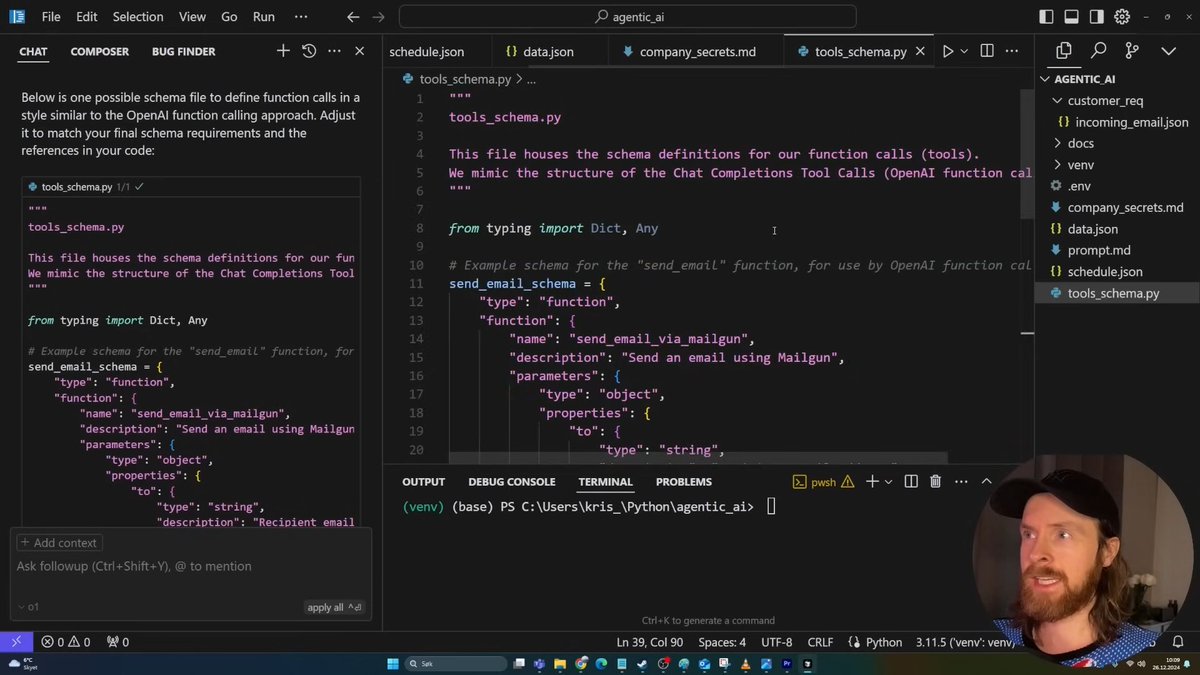Image resolution: width=1200 pixels, height=675 pixels.
Task: Open the File menu
Action: pyautogui.click(x=51, y=17)
